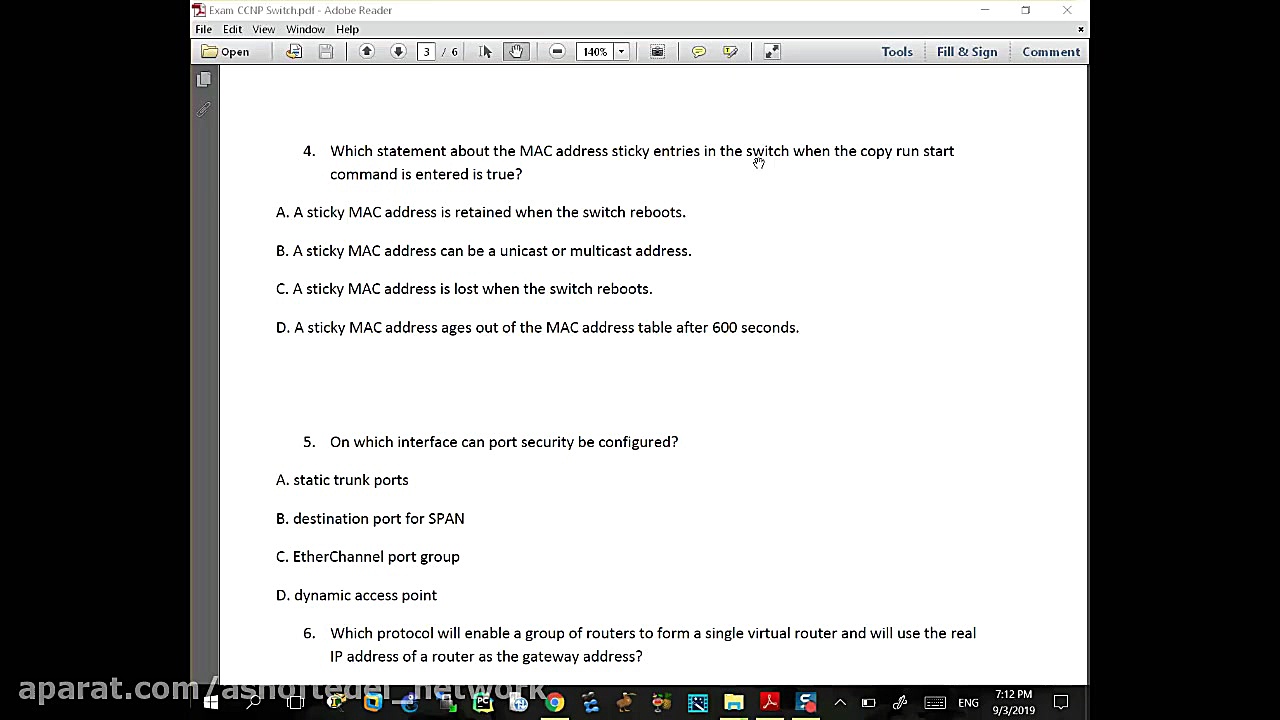Open Task View on the taskbar
Image resolution: width=1280 pixels, height=720 pixels.
coord(295,703)
